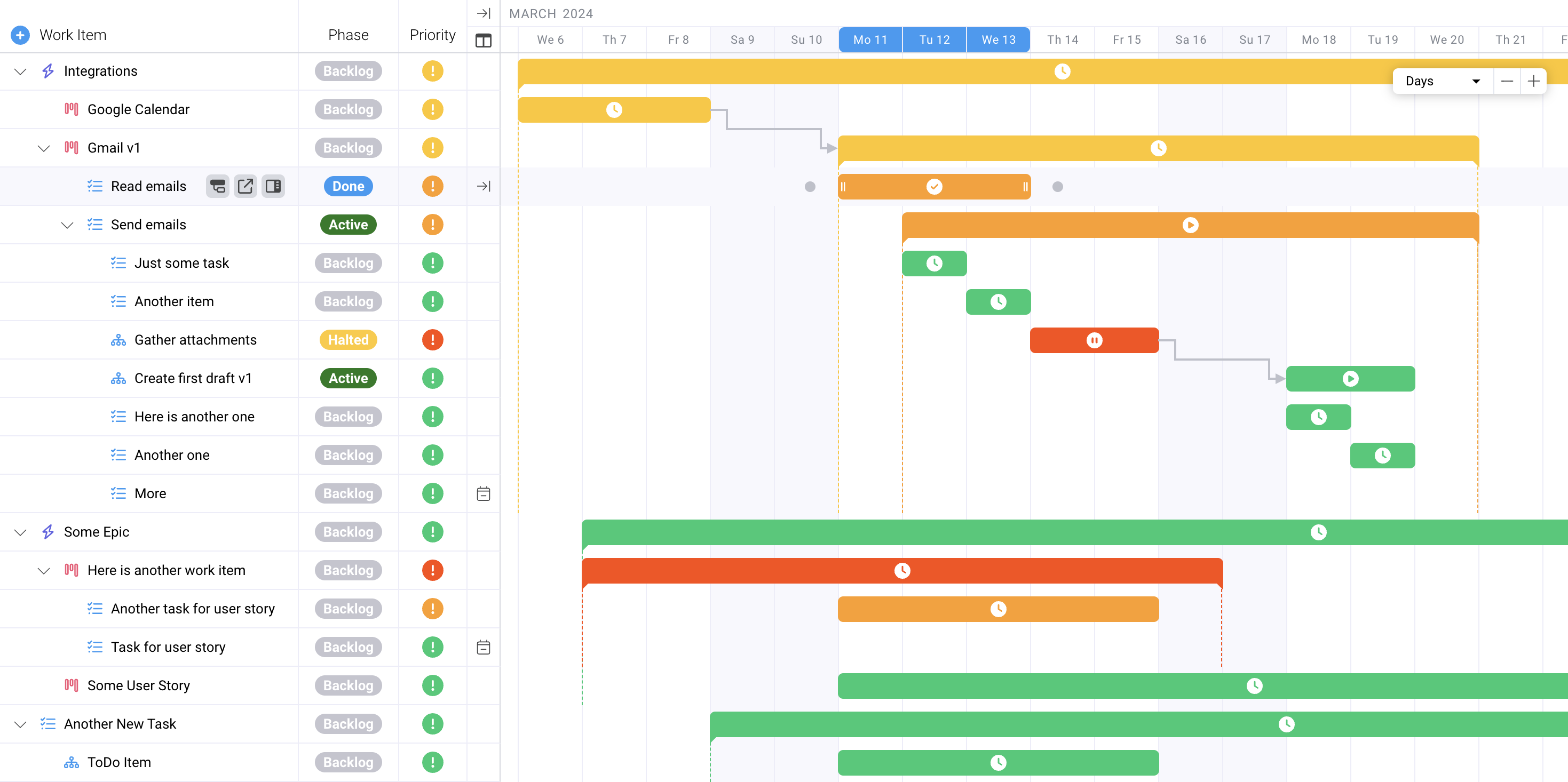Image resolution: width=1568 pixels, height=782 pixels.
Task: Click the columns layout icon in header
Action: [x=484, y=41]
